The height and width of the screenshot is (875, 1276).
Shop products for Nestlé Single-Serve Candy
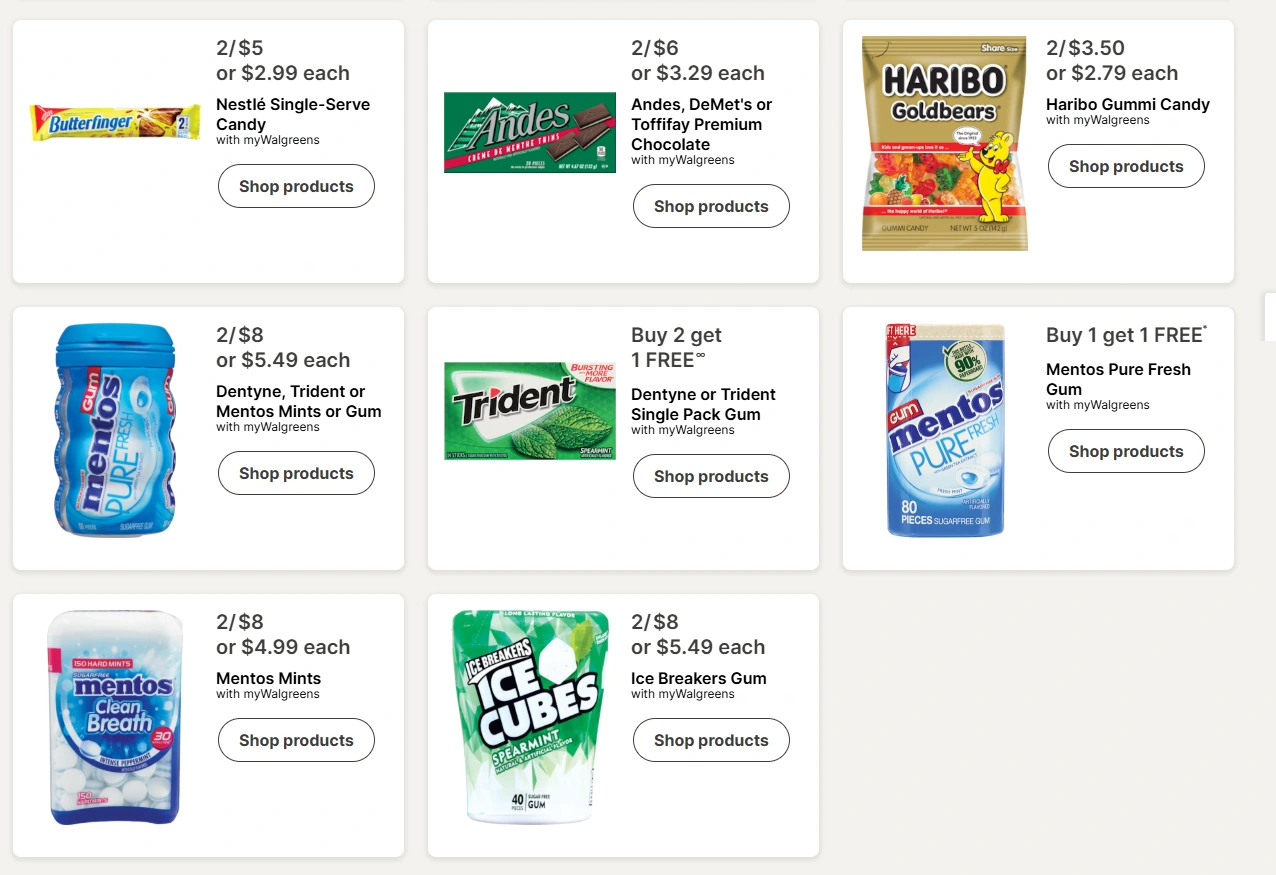pos(296,187)
